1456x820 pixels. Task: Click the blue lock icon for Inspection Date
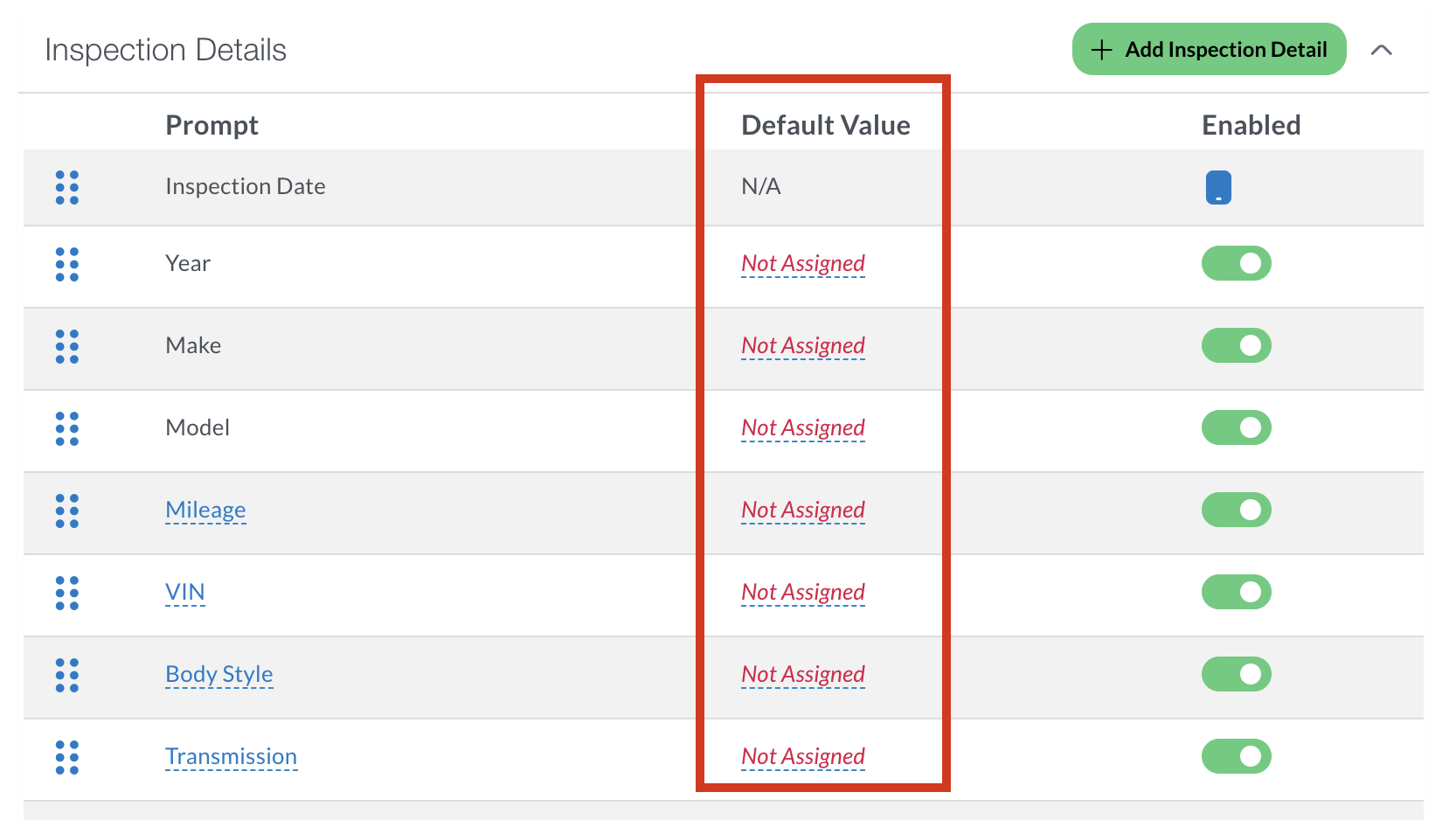pos(1218,187)
